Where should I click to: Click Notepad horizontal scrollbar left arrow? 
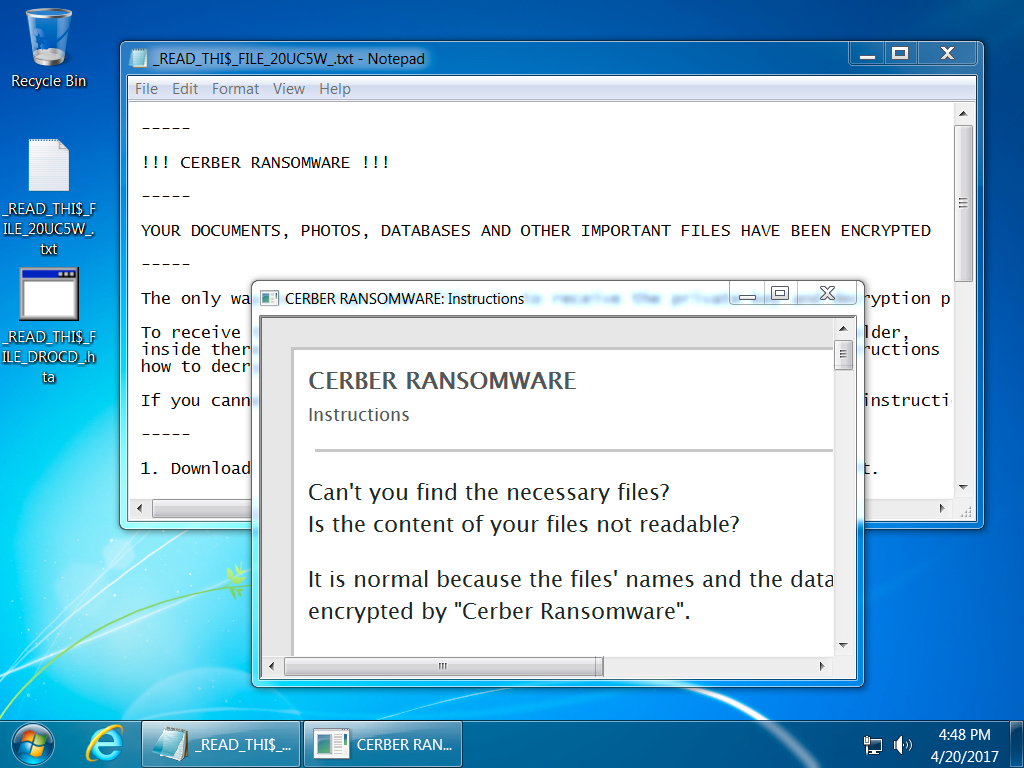pyautogui.click(x=139, y=508)
